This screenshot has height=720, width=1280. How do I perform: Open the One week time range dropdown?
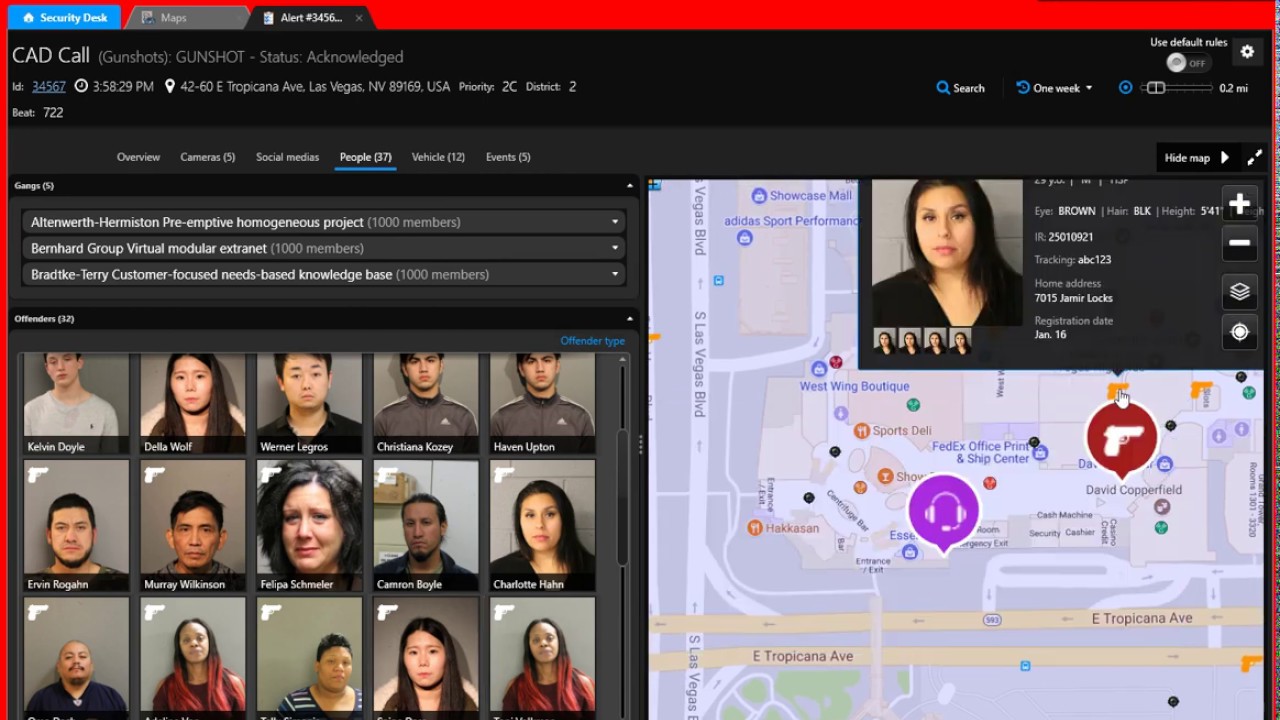click(x=1055, y=88)
